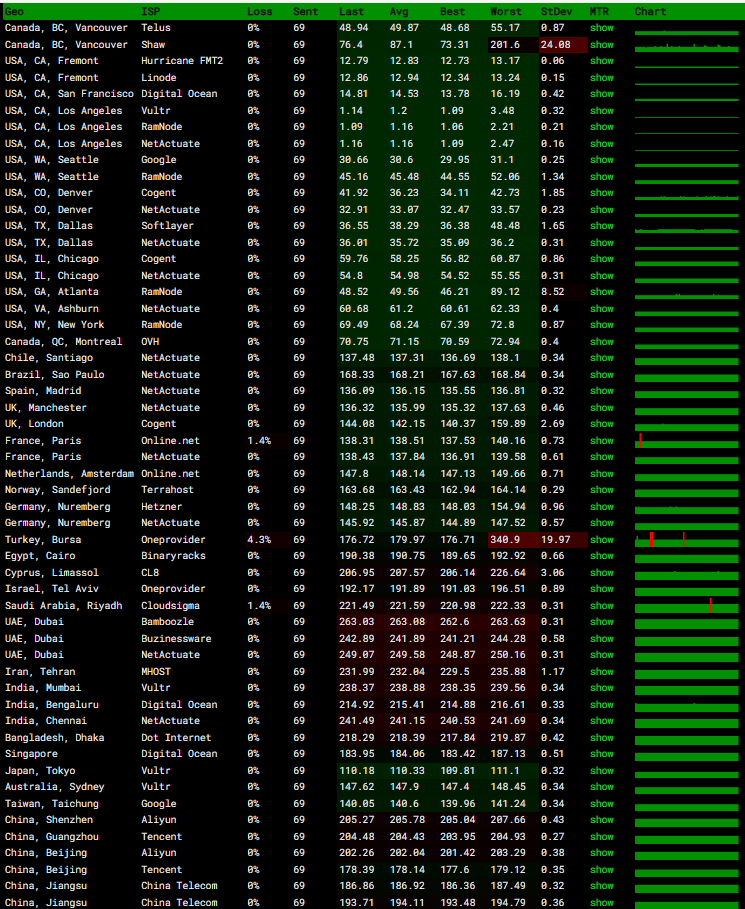Click the Binaryracks ISP cell
The width and height of the screenshot is (745, 909).
click(x=173, y=557)
